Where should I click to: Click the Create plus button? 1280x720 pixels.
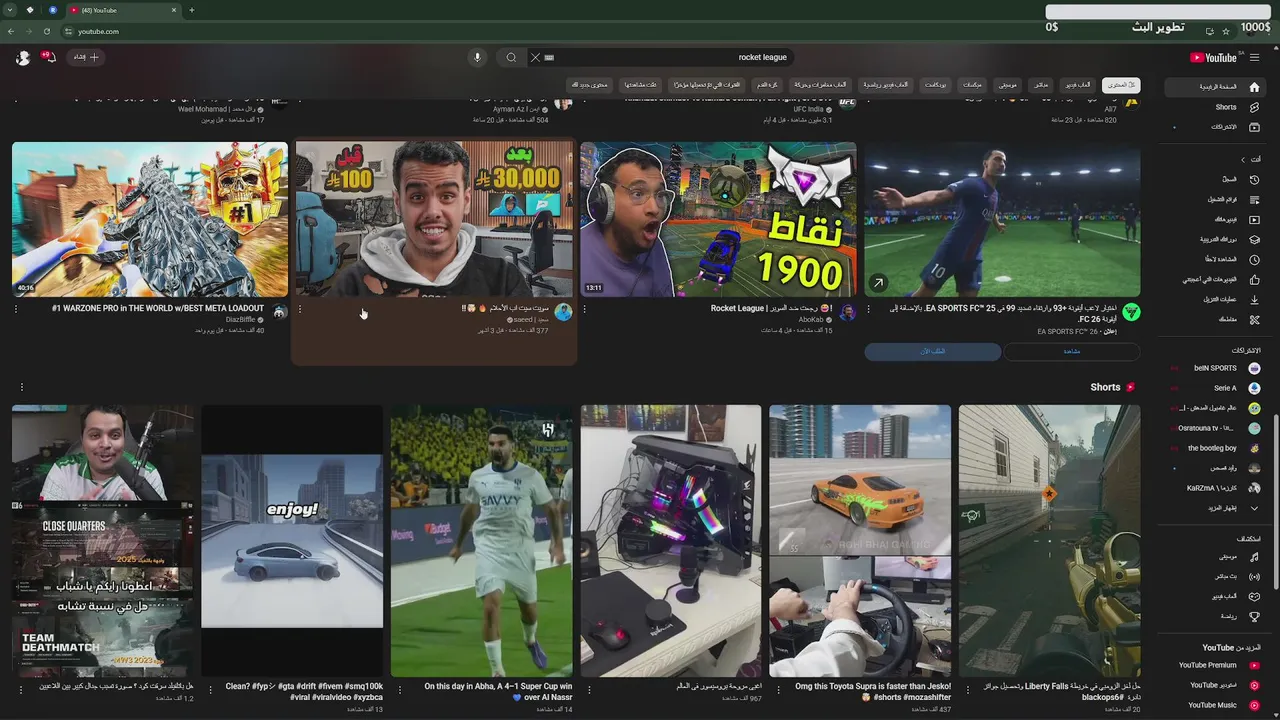pyautogui.click(x=86, y=57)
